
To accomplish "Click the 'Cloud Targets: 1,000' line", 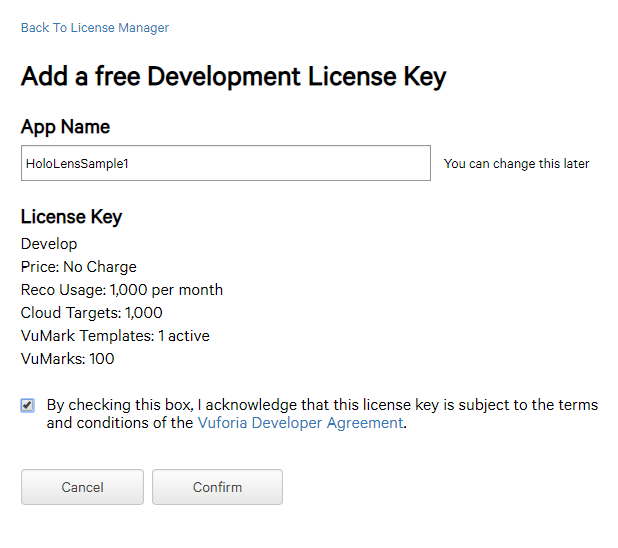I will pyautogui.click(x=91, y=313).
